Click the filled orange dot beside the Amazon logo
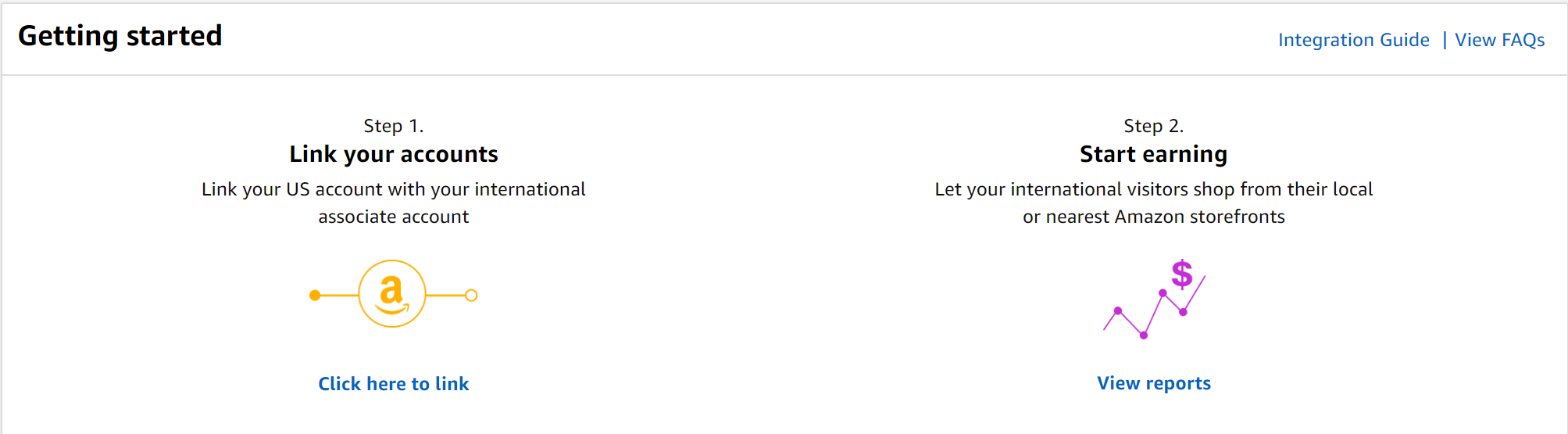The image size is (1568, 434). tap(315, 295)
